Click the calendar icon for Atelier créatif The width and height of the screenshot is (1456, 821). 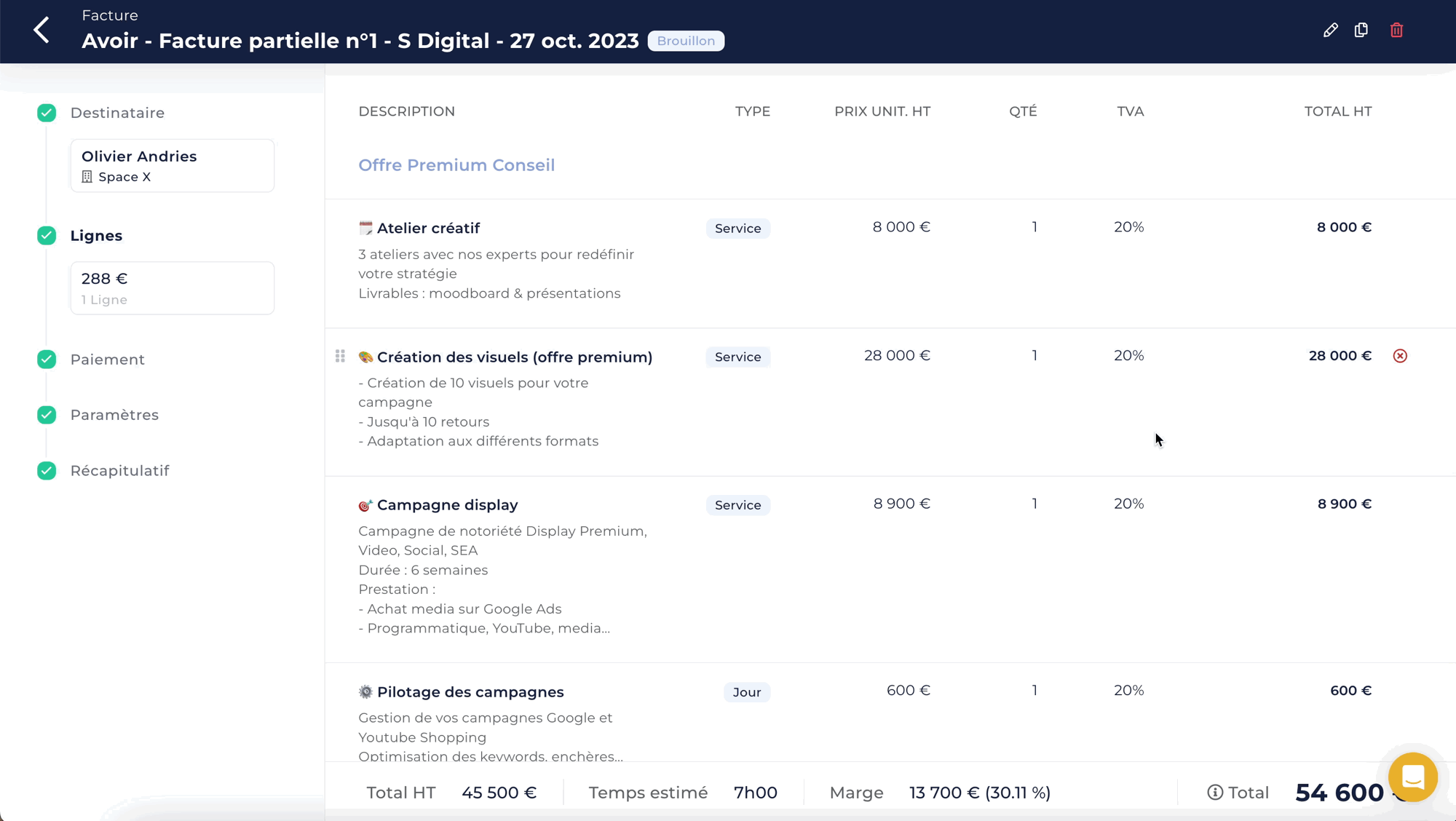tap(365, 228)
